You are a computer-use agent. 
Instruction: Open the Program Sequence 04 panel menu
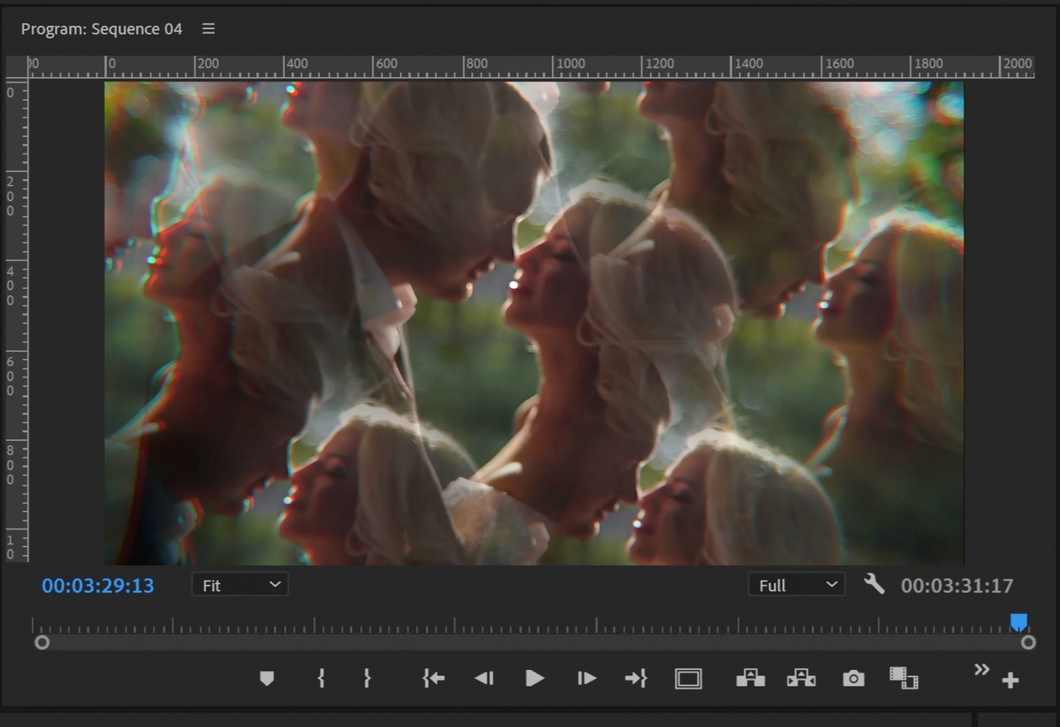point(208,29)
